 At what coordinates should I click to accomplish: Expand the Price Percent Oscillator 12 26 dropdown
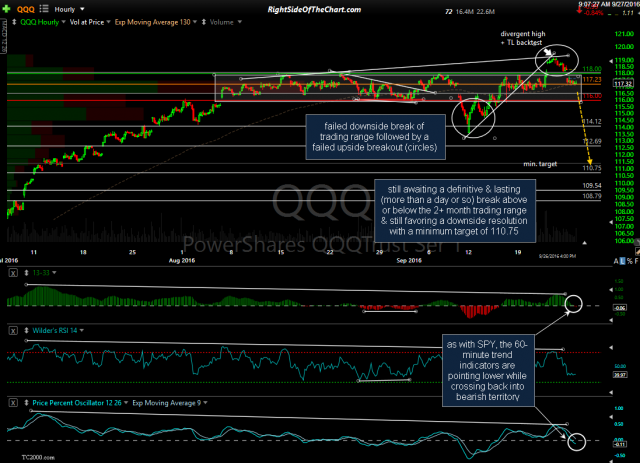click(x=126, y=403)
